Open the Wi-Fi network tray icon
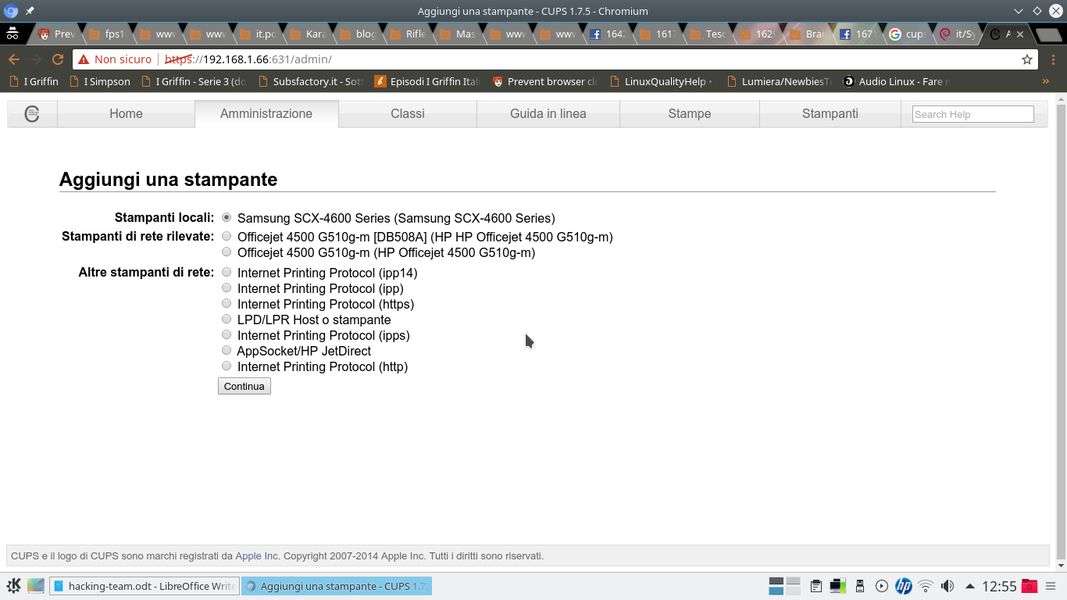This screenshot has width=1067, height=600. (x=925, y=586)
